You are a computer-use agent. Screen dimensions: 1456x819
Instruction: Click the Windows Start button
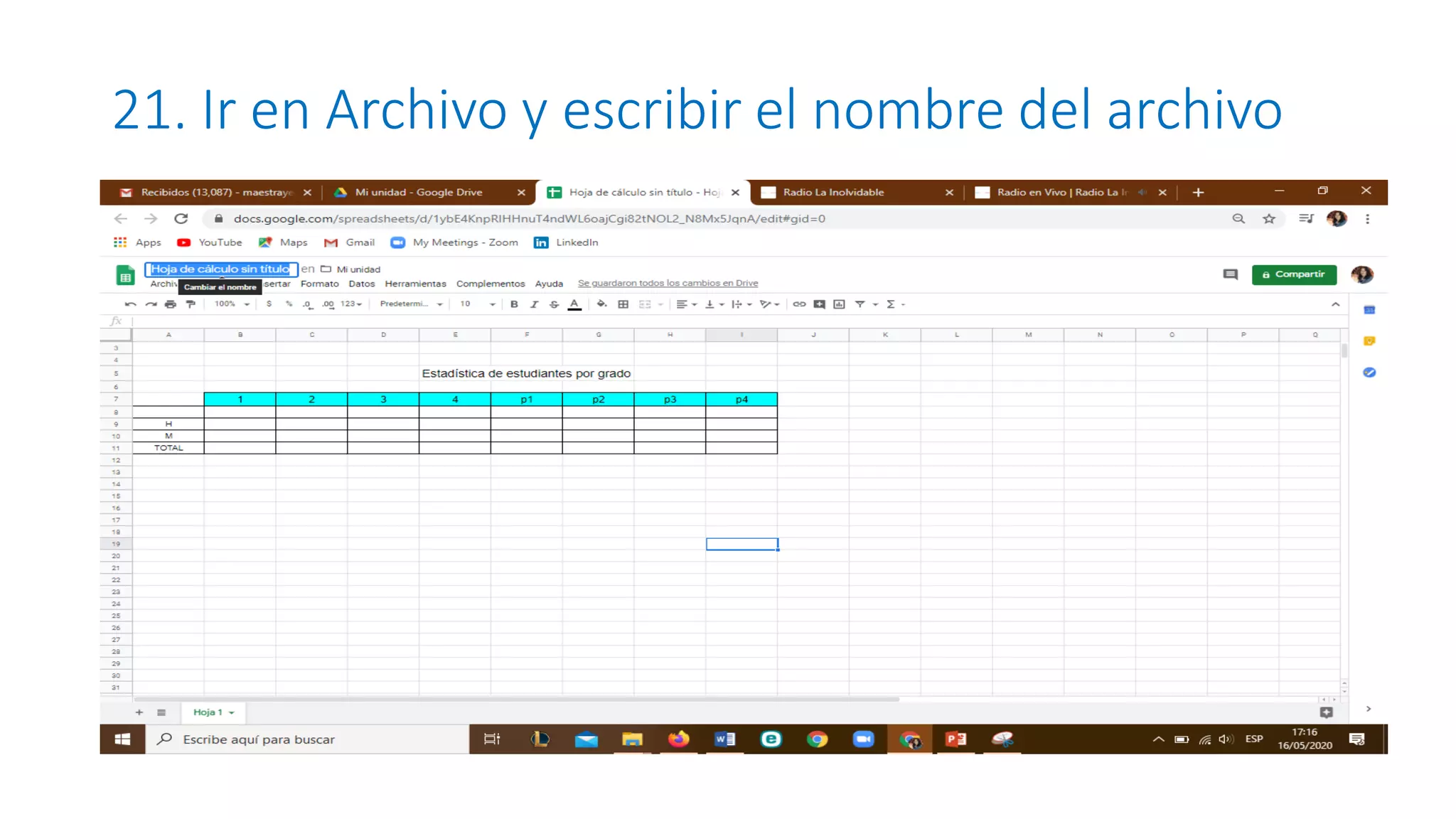(x=122, y=739)
